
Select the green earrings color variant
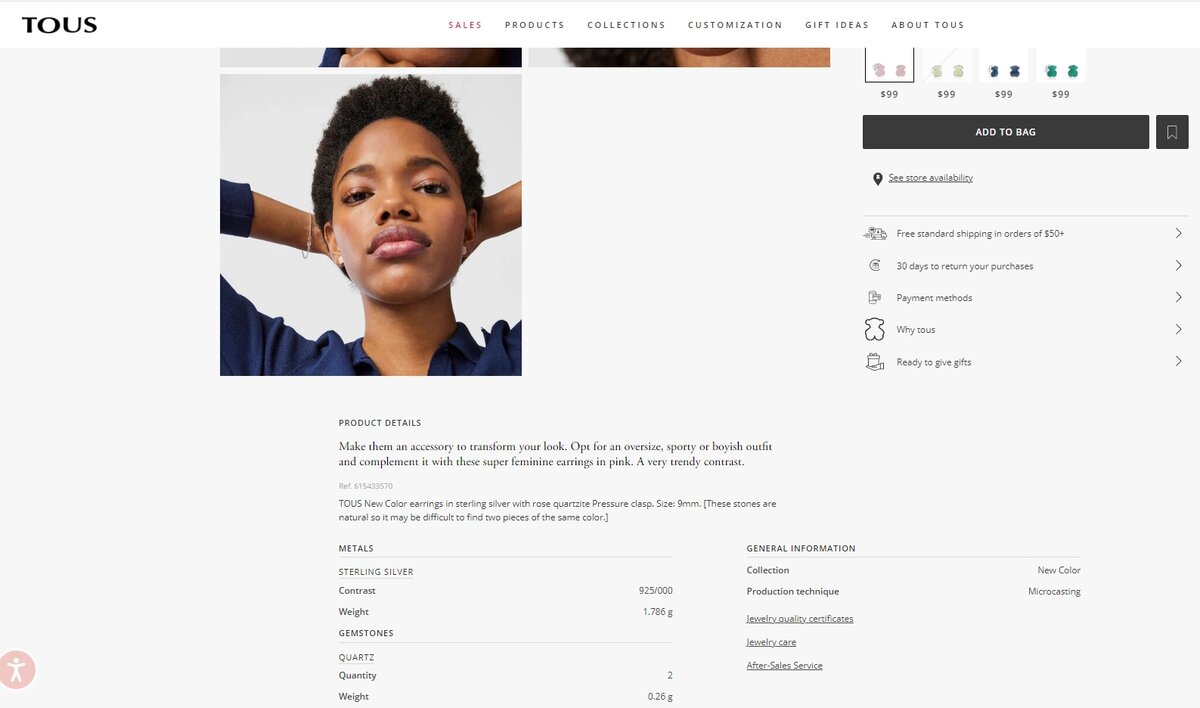point(1061,71)
